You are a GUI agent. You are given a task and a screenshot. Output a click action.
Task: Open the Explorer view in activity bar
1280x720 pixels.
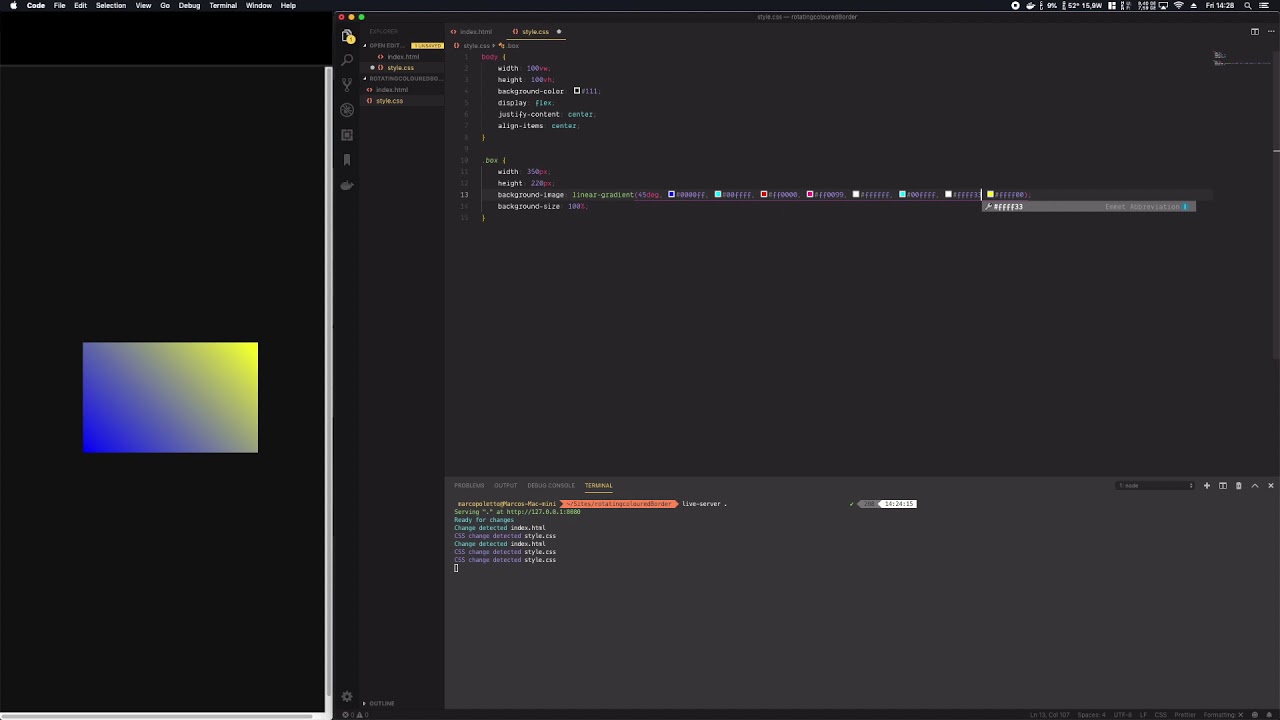[347, 36]
